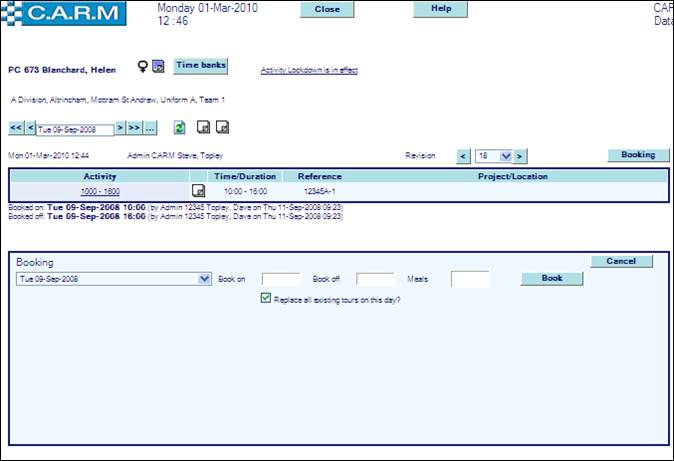The height and width of the screenshot is (461, 674).
Task: Click the first document icon after refresh
Action: [x=203, y=128]
